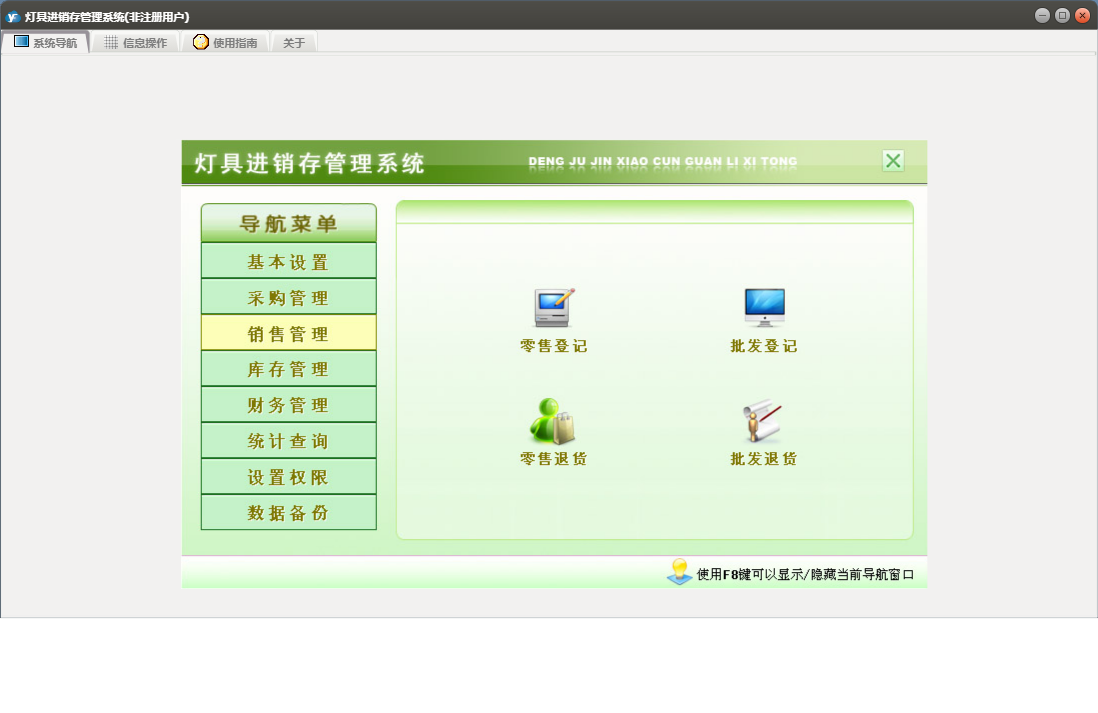
Task: Switch to the 系统导航 tab
Action: tap(46, 43)
